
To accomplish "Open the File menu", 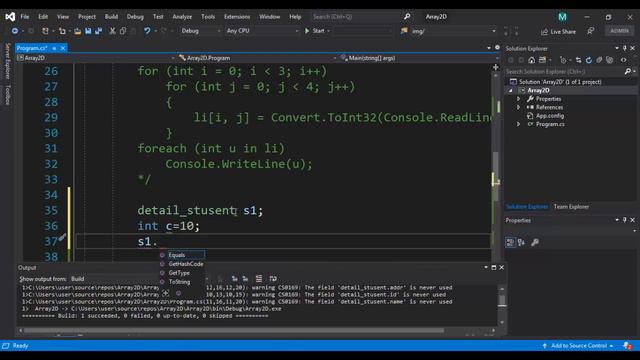I will pos(25,17).
